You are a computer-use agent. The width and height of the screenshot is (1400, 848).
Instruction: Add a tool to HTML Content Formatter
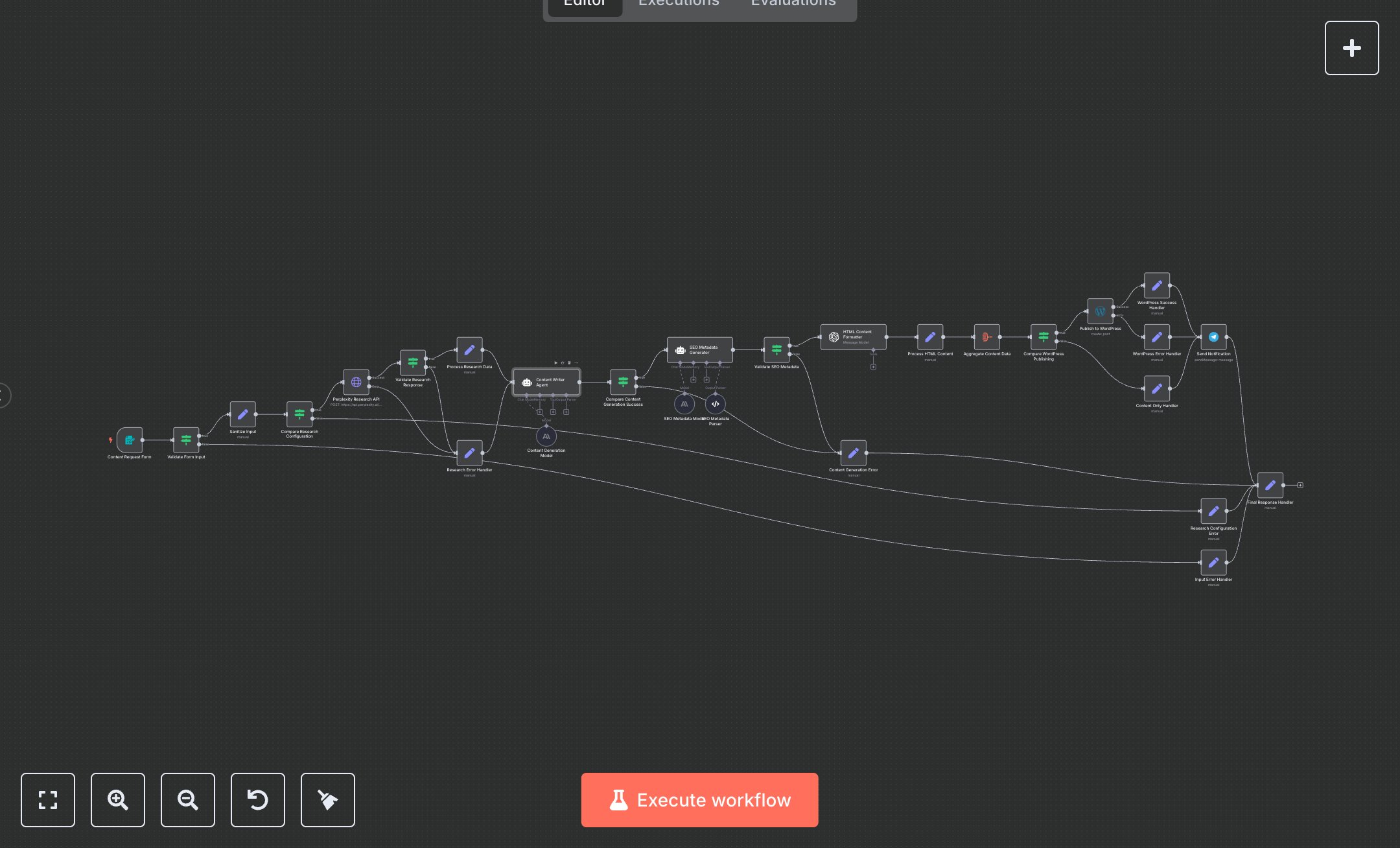pos(873,367)
